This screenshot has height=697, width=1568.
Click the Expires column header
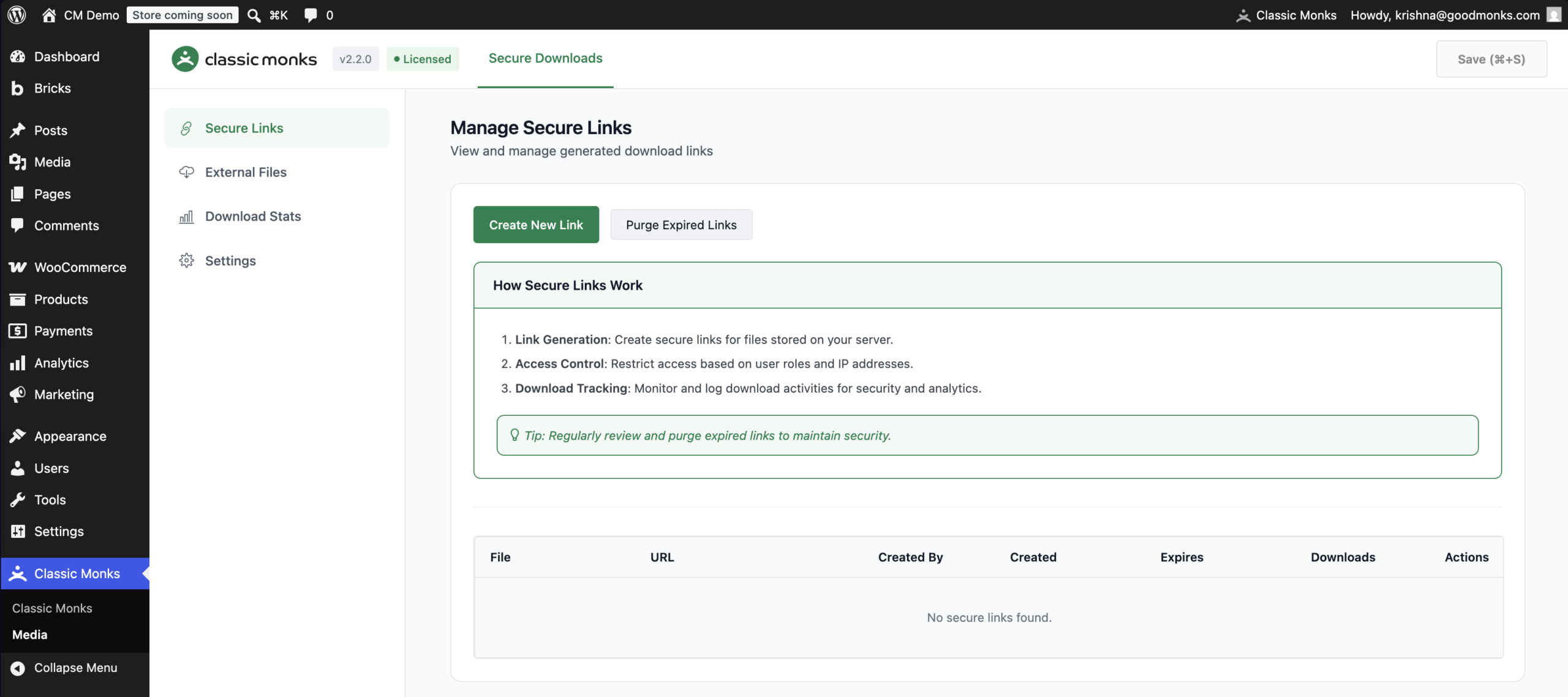pos(1182,557)
